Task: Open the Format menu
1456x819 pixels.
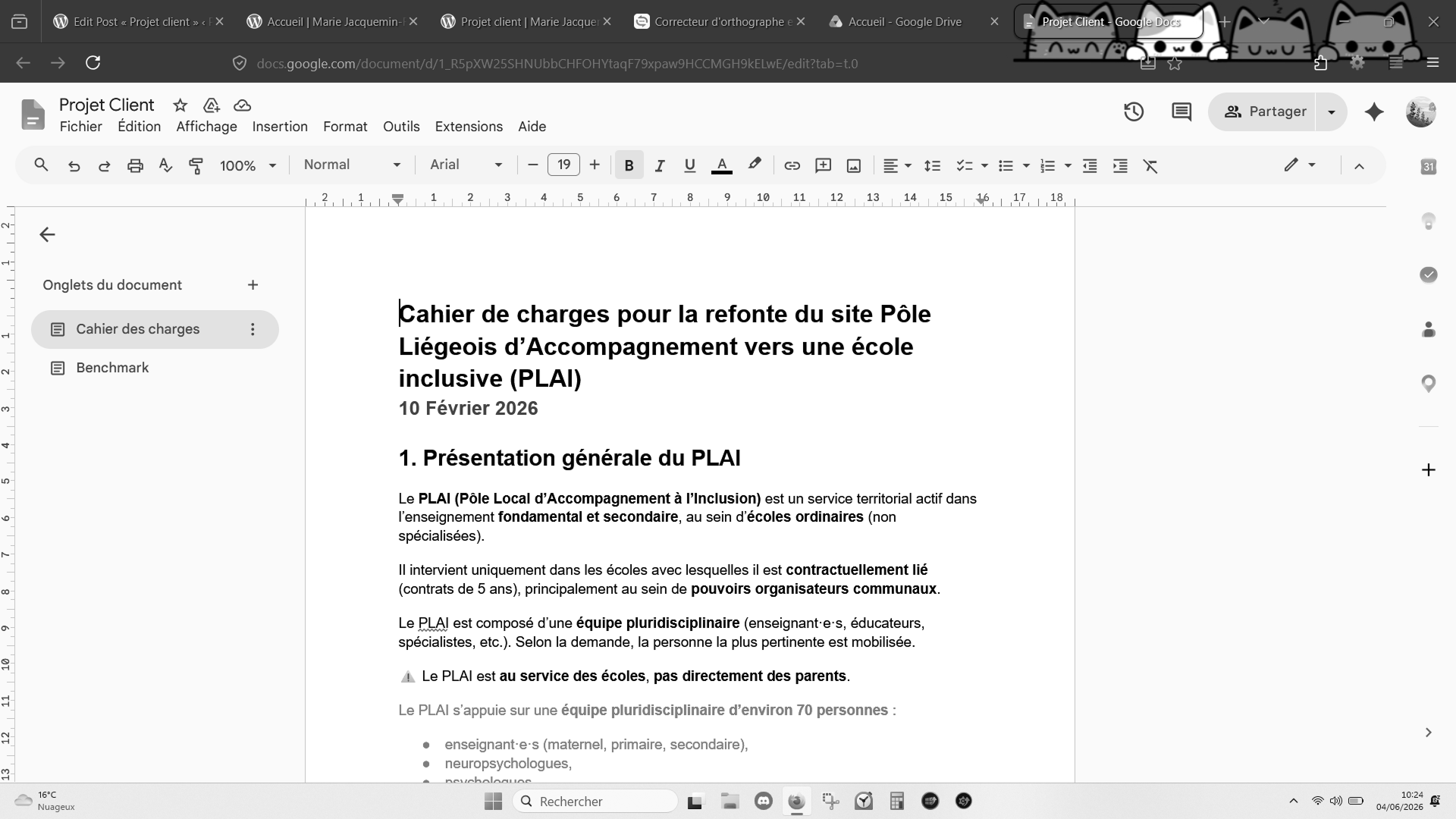Action: 345,127
